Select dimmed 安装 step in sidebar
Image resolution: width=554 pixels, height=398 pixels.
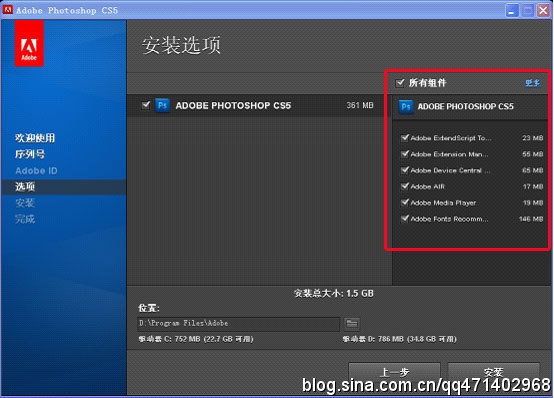tap(25, 203)
